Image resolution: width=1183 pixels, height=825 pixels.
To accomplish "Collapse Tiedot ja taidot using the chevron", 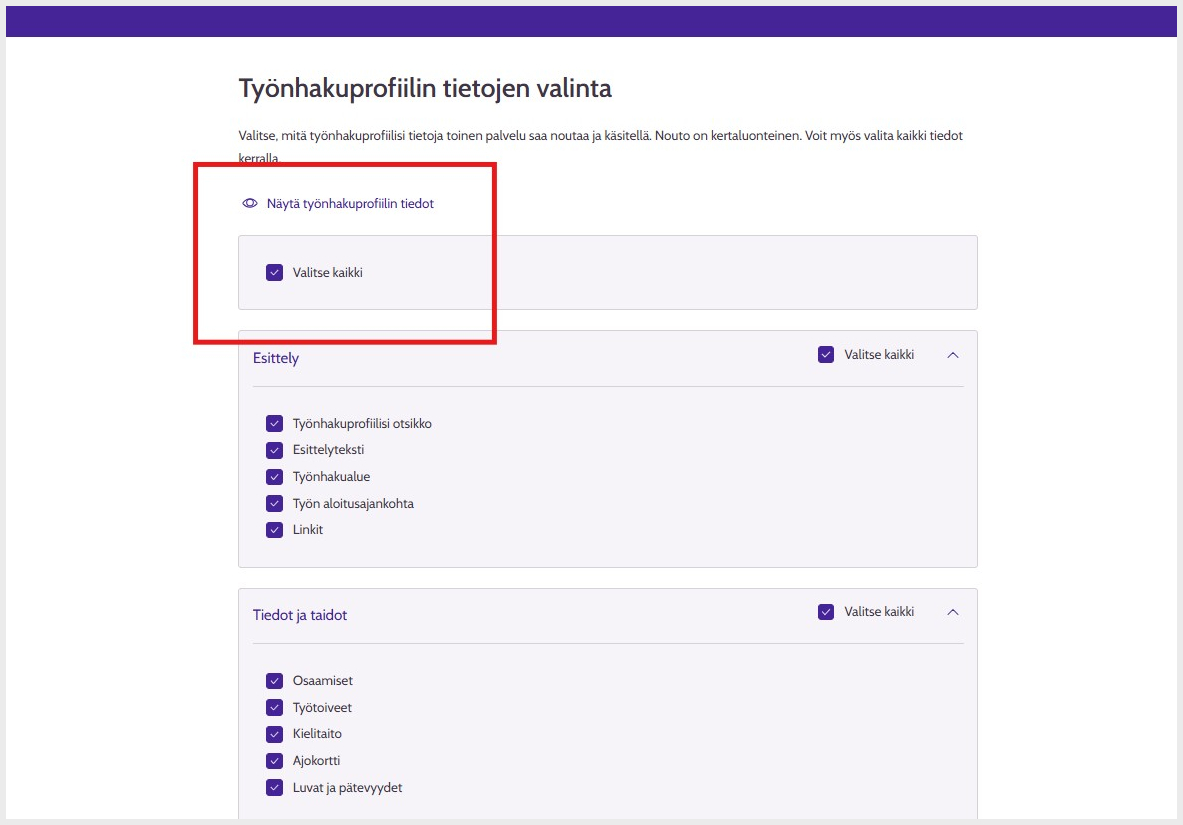I will tap(952, 612).
